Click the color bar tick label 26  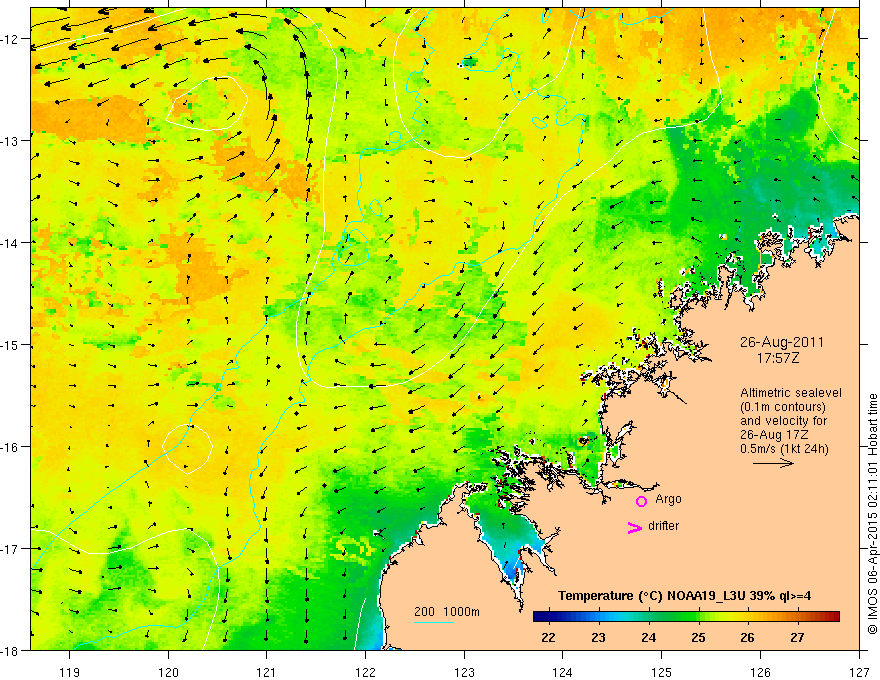pyautogui.click(x=748, y=637)
